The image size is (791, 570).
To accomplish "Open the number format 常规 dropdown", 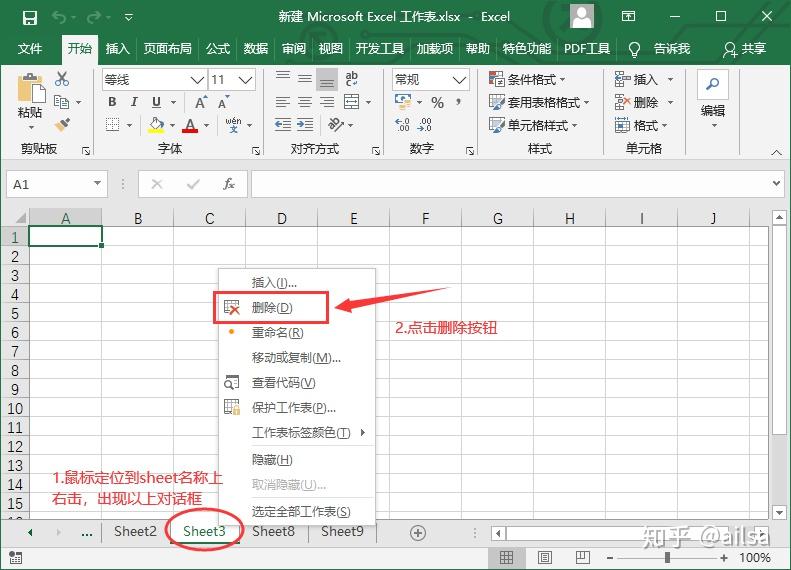I will coord(459,80).
